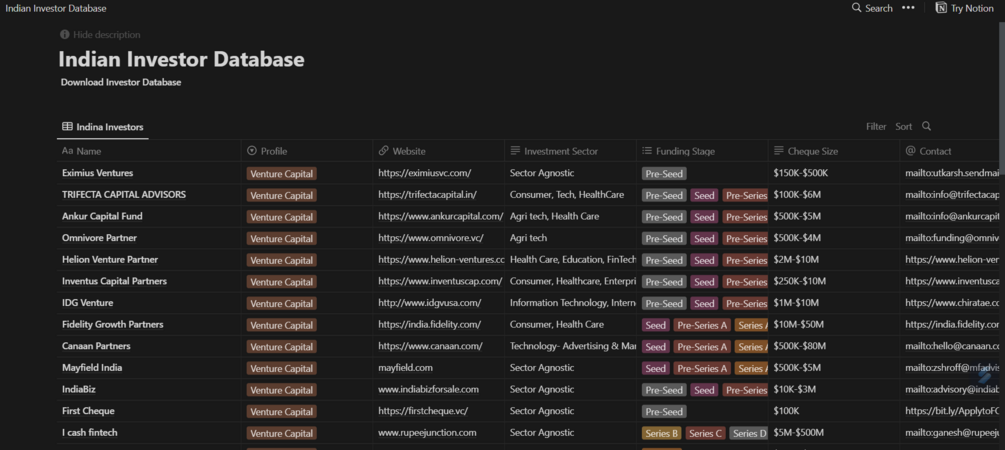This screenshot has width=1005, height=450.
Task: Click the list icon in Funding Stage header
Action: click(x=647, y=151)
